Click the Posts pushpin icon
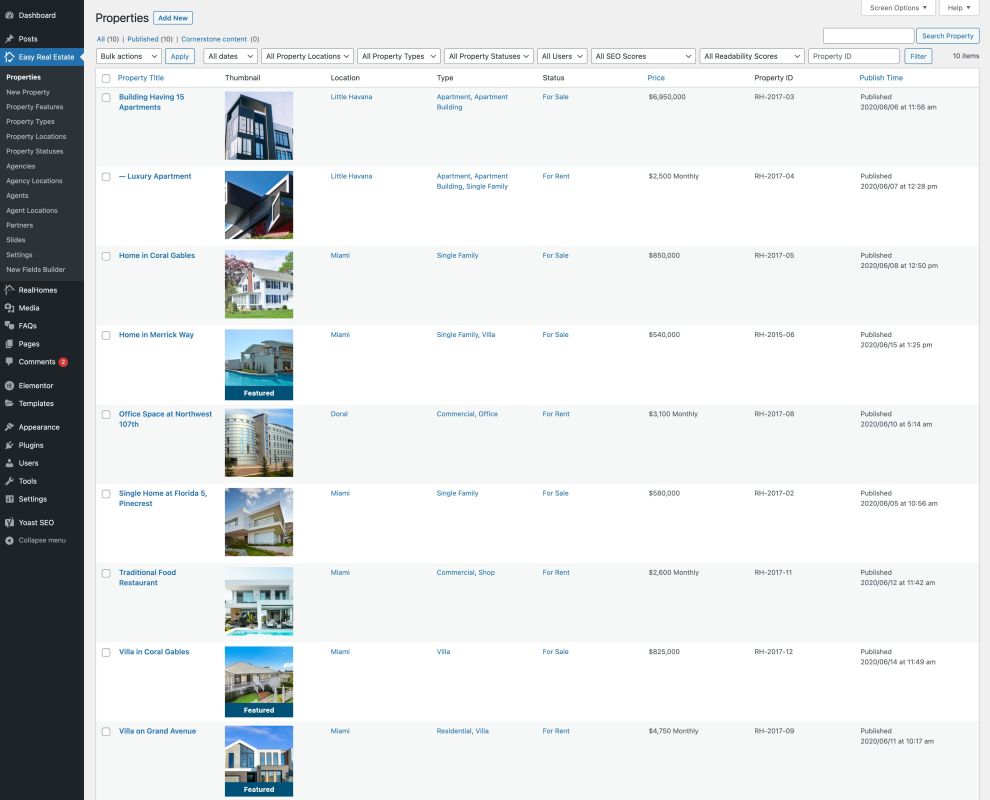Viewport: 990px width, 800px height. [x=9, y=39]
